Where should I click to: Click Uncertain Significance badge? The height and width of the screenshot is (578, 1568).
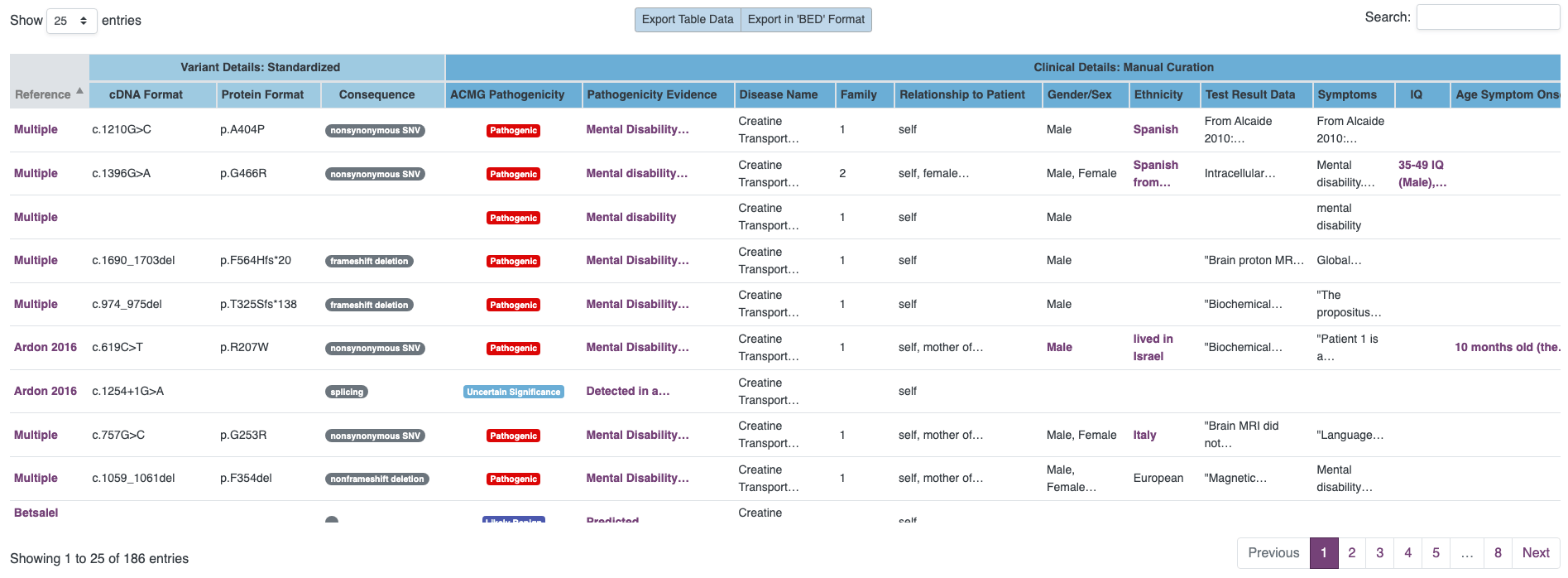pyautogui.click(x=513, y=392)
